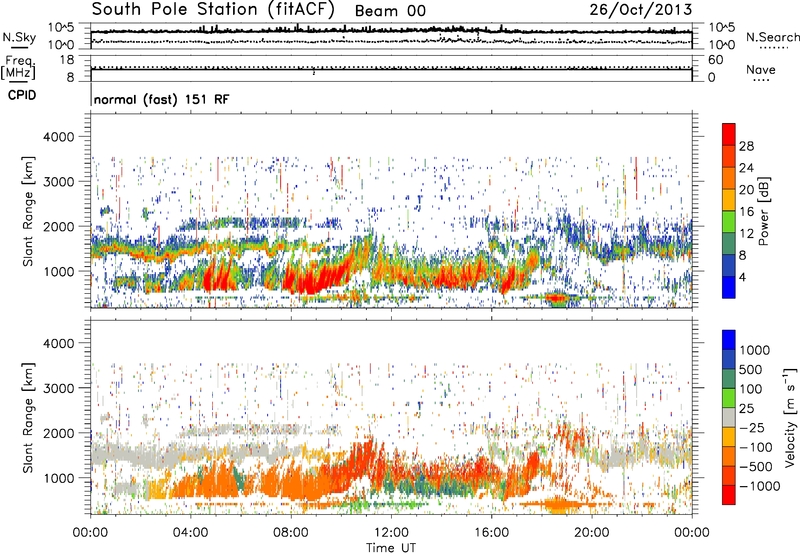800x554 pixels.
Task: Click the 'Beam 00' label
Action: (390, 11)
